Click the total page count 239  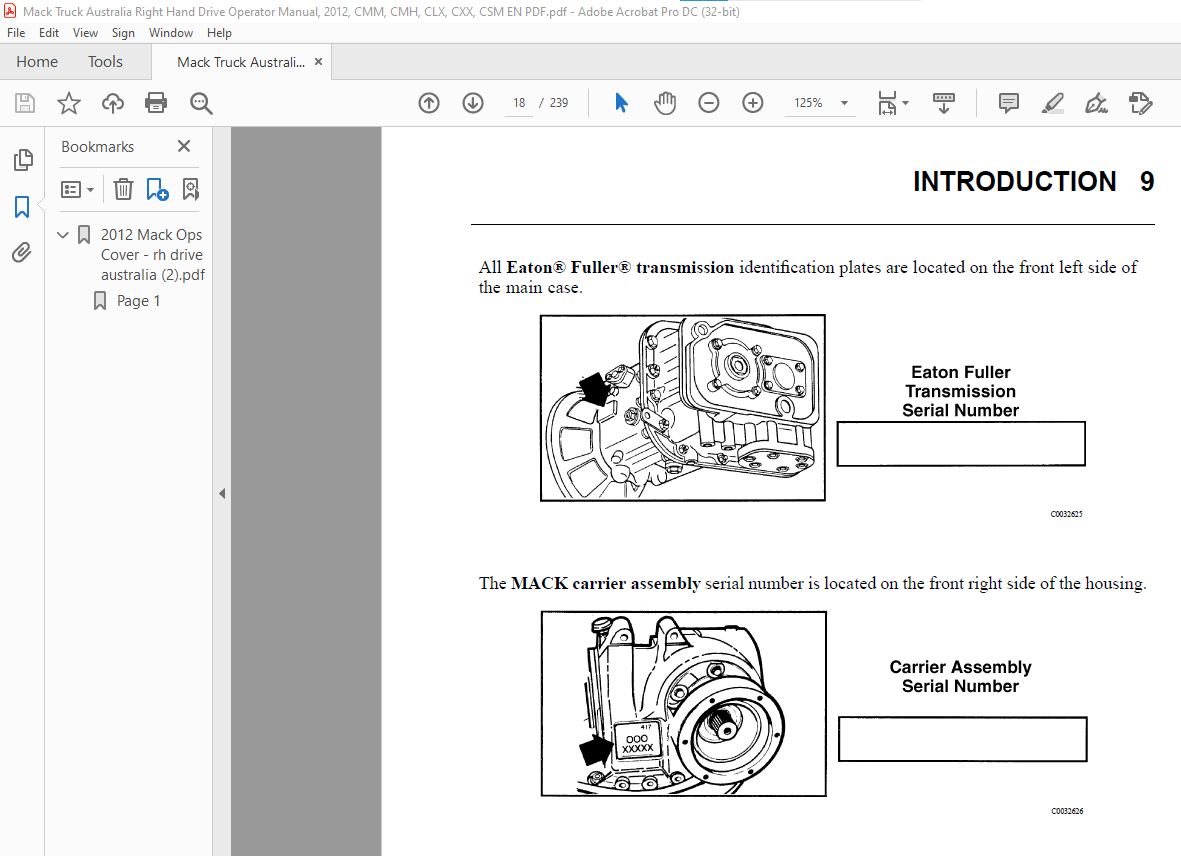click(559, 103)
